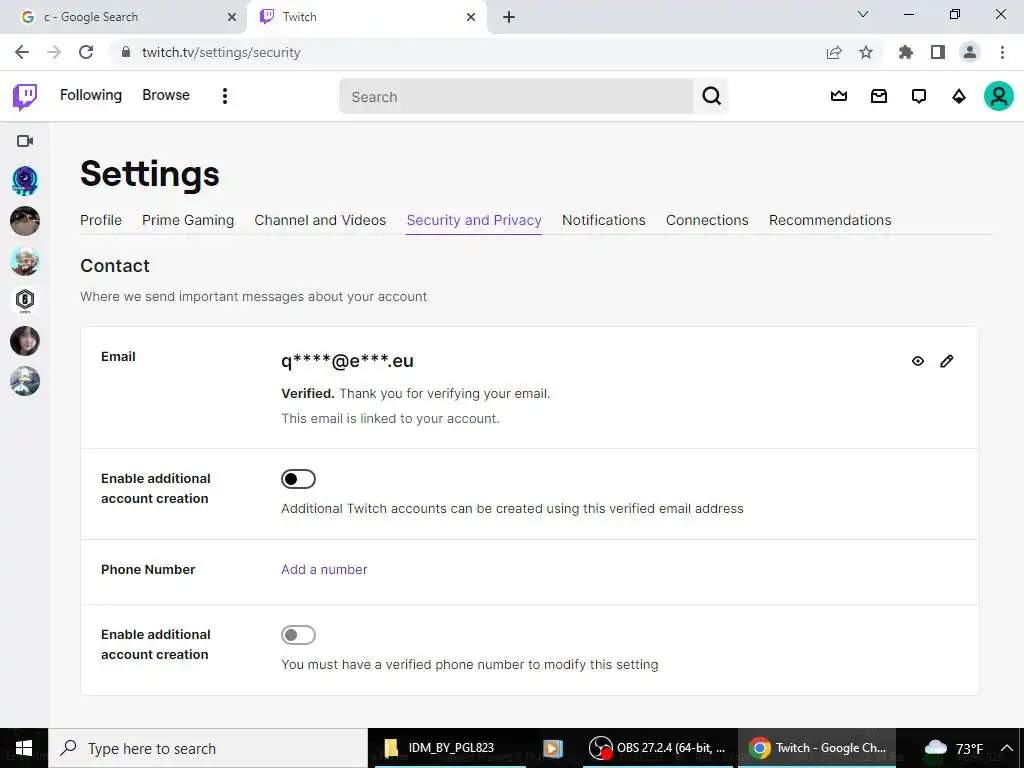
Task: Reveal email address with eye icon
Action: [918, 361]
